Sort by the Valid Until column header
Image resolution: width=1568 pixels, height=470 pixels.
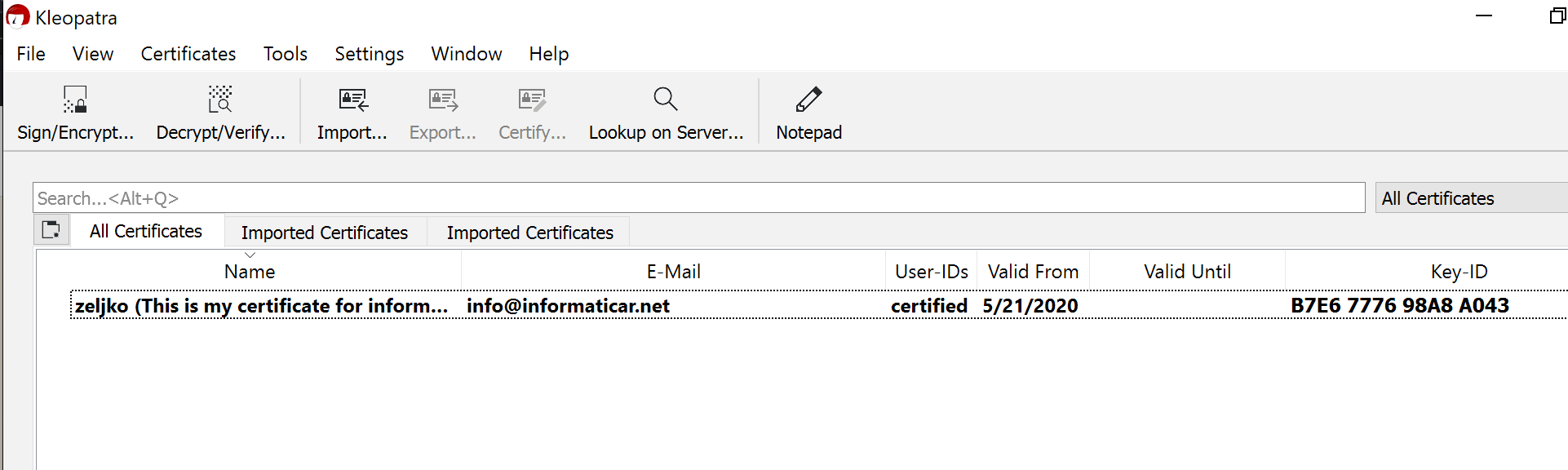tap(1188, 272)
